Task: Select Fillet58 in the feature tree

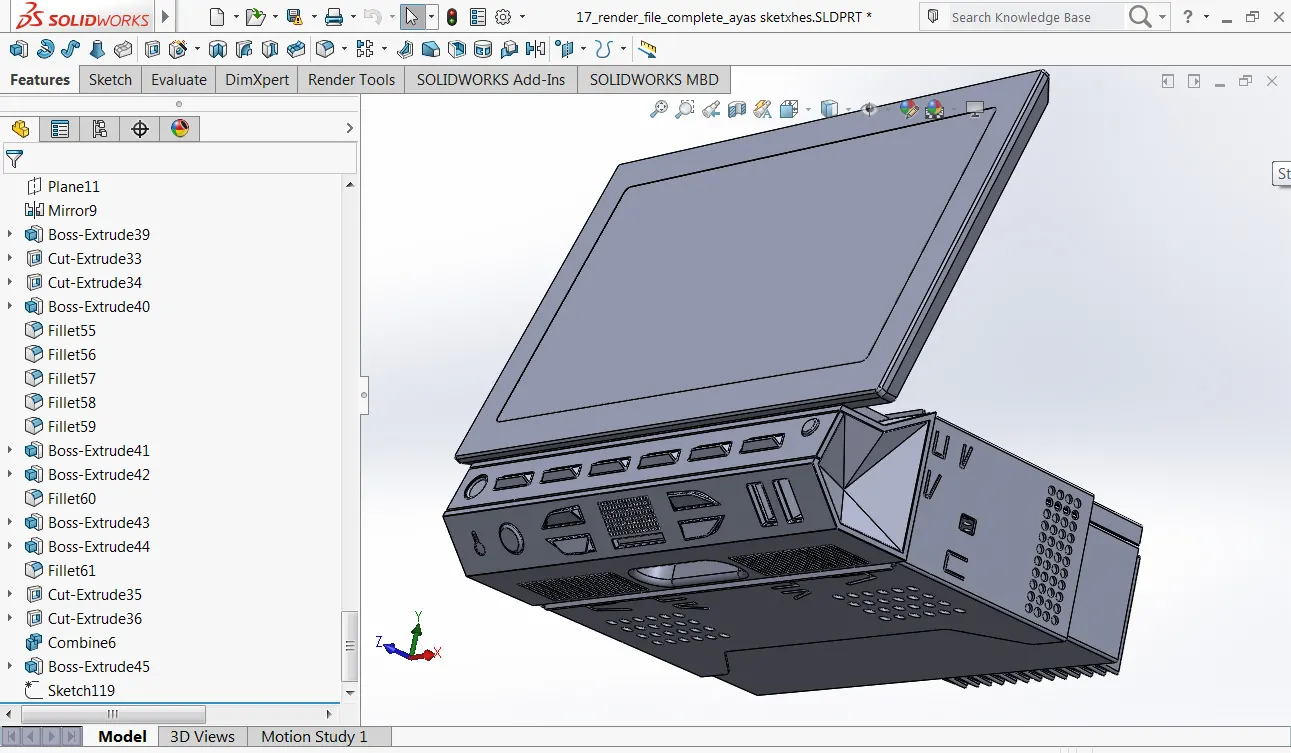Action: pyautogui.click(x=72, y=403)
